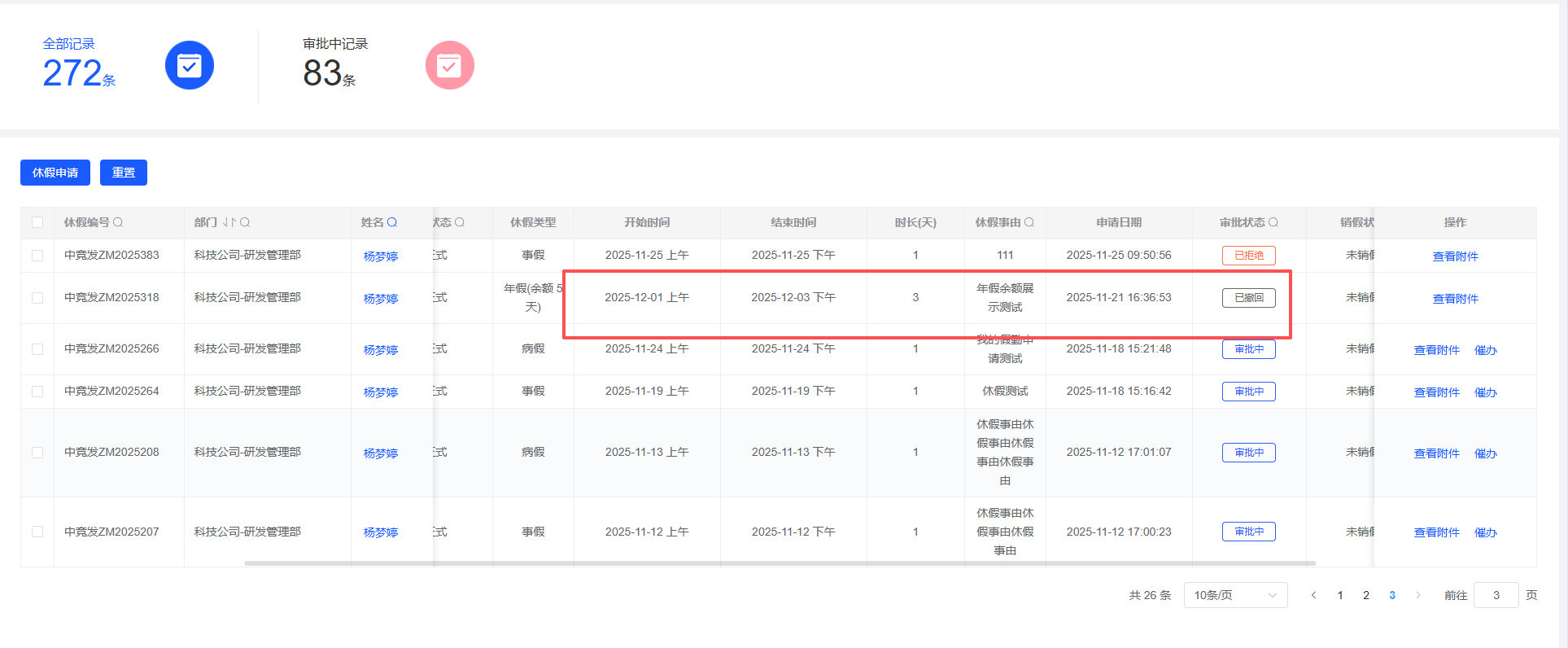Screen dimensions: 1568x648
Task: Go to next page arrow
Action: click(x=1418, y=595)
